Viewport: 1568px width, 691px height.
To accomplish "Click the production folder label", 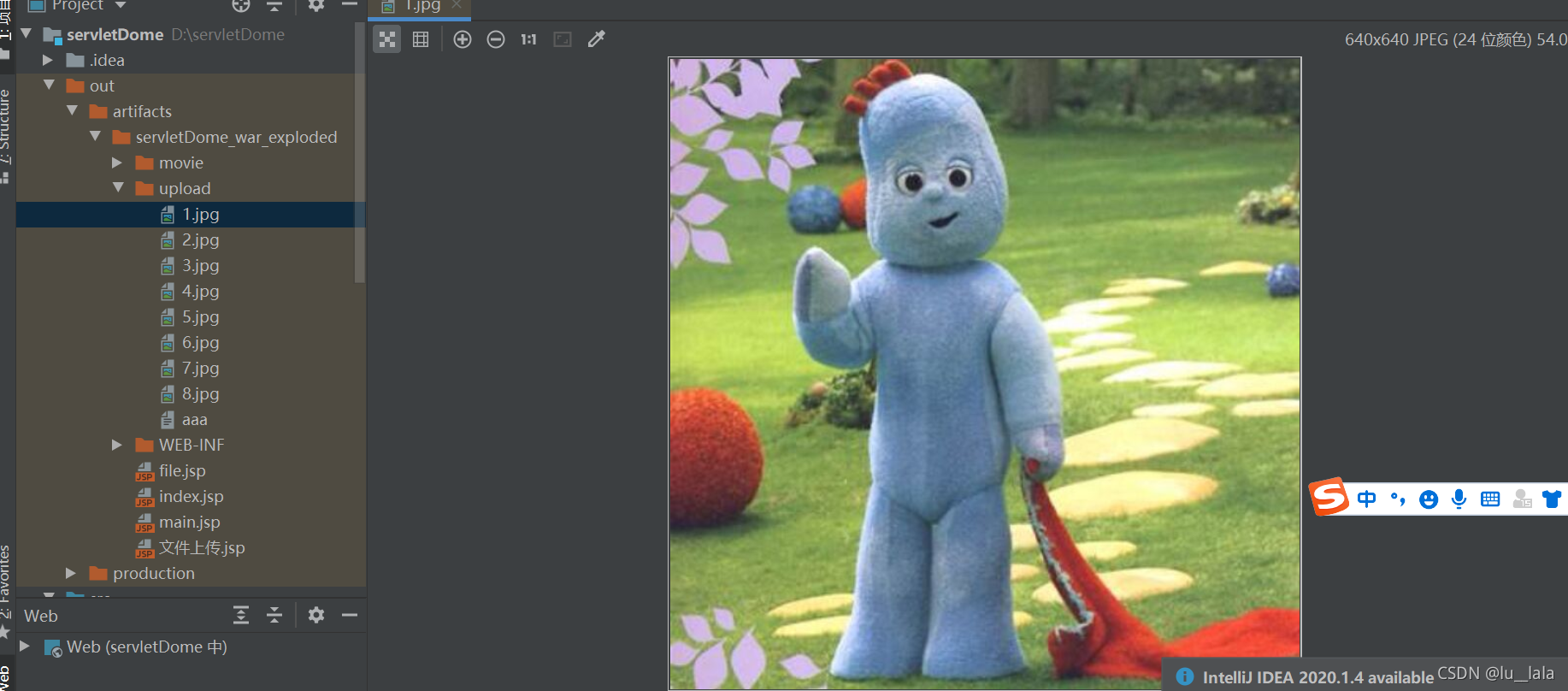I will 154,573.
